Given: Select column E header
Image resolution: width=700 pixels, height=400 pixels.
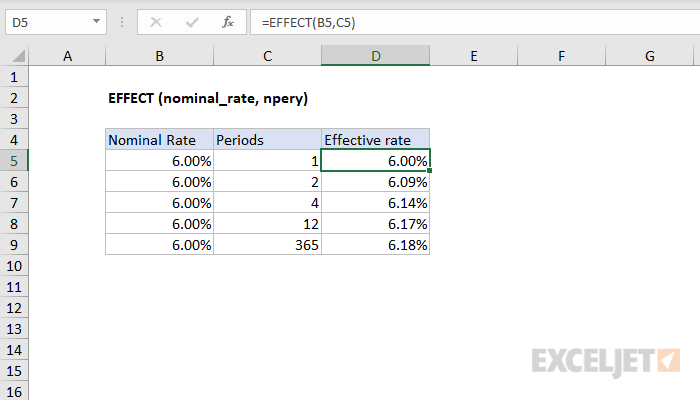Looking at the screenshot, I should click(474, 56).
